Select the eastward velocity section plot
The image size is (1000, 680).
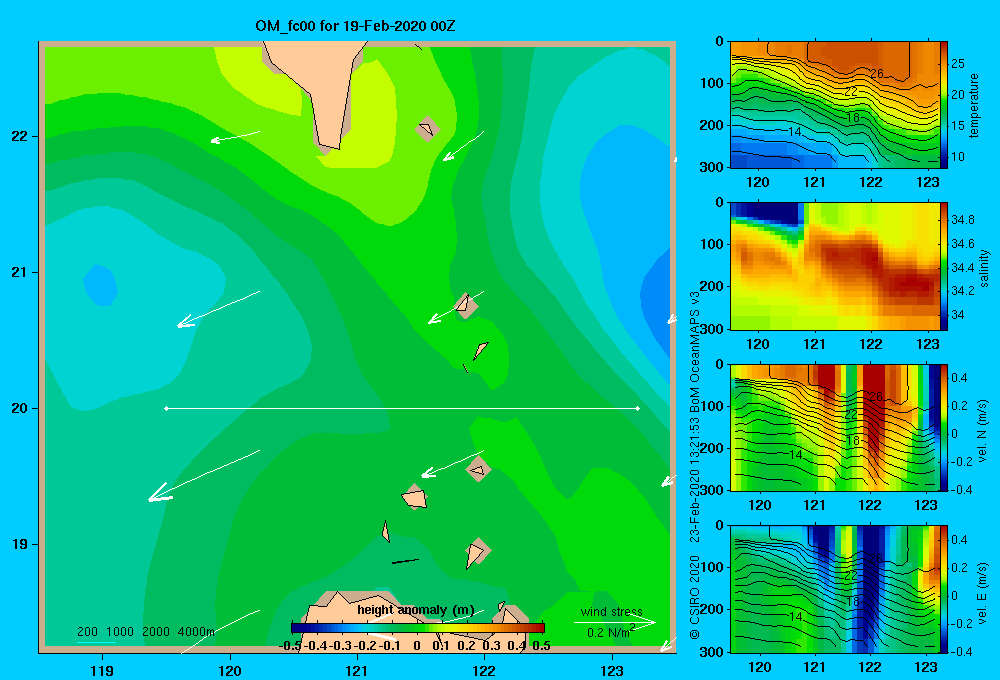(835, 589)
